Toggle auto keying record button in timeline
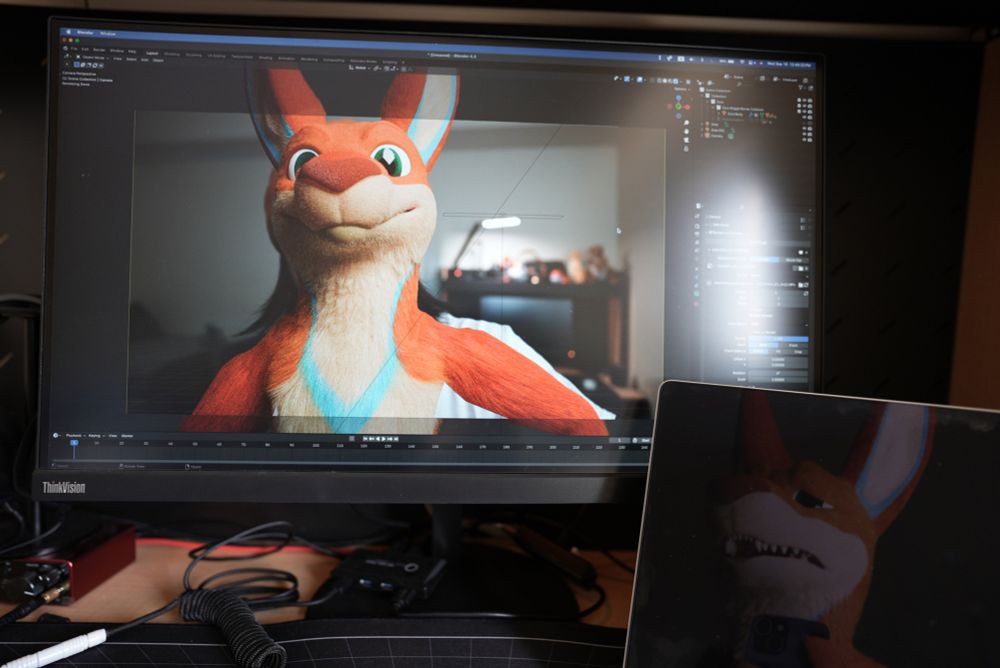 pos(351,439)
